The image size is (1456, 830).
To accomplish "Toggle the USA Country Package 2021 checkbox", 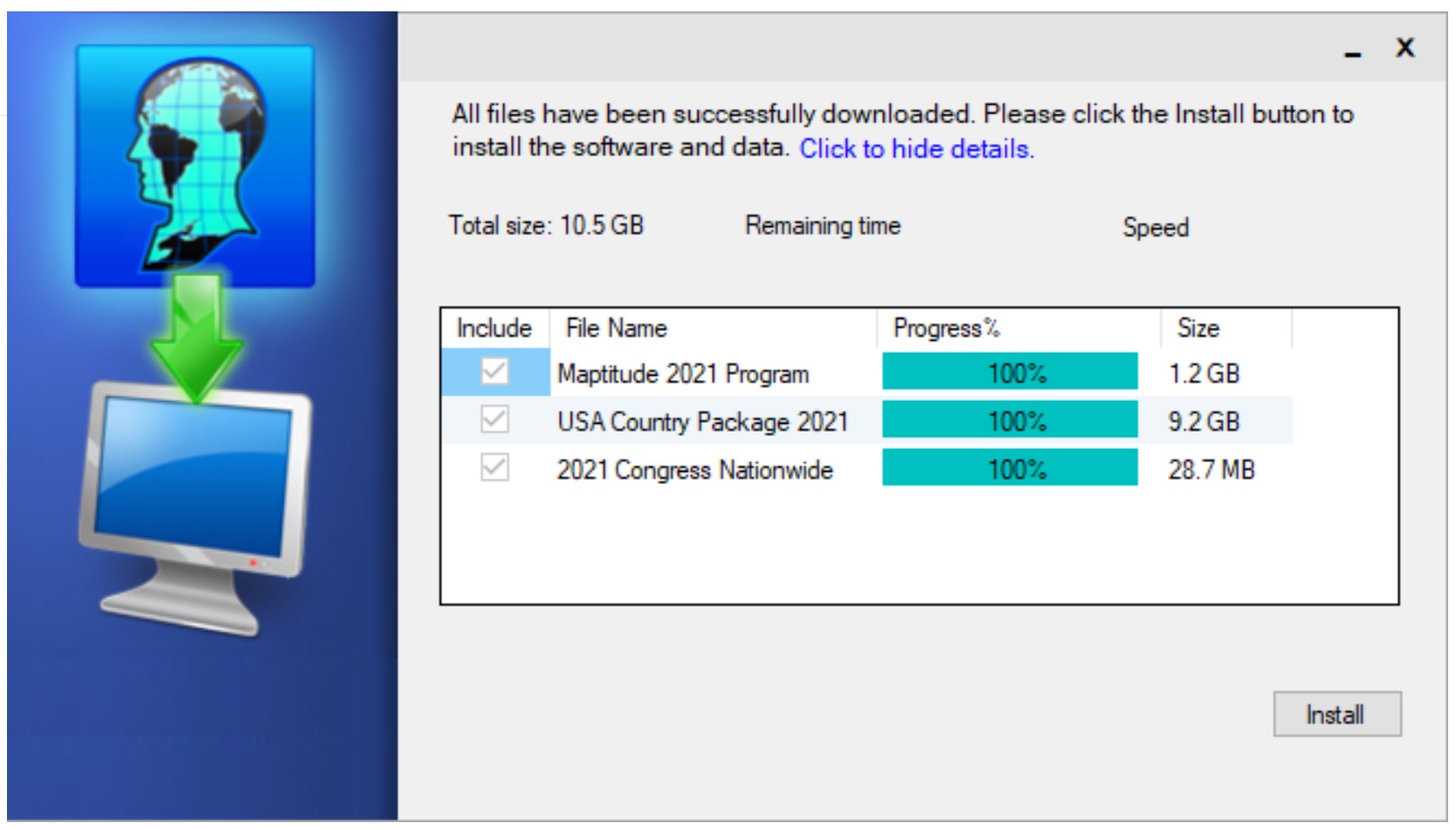I will [x=494, y=420].
